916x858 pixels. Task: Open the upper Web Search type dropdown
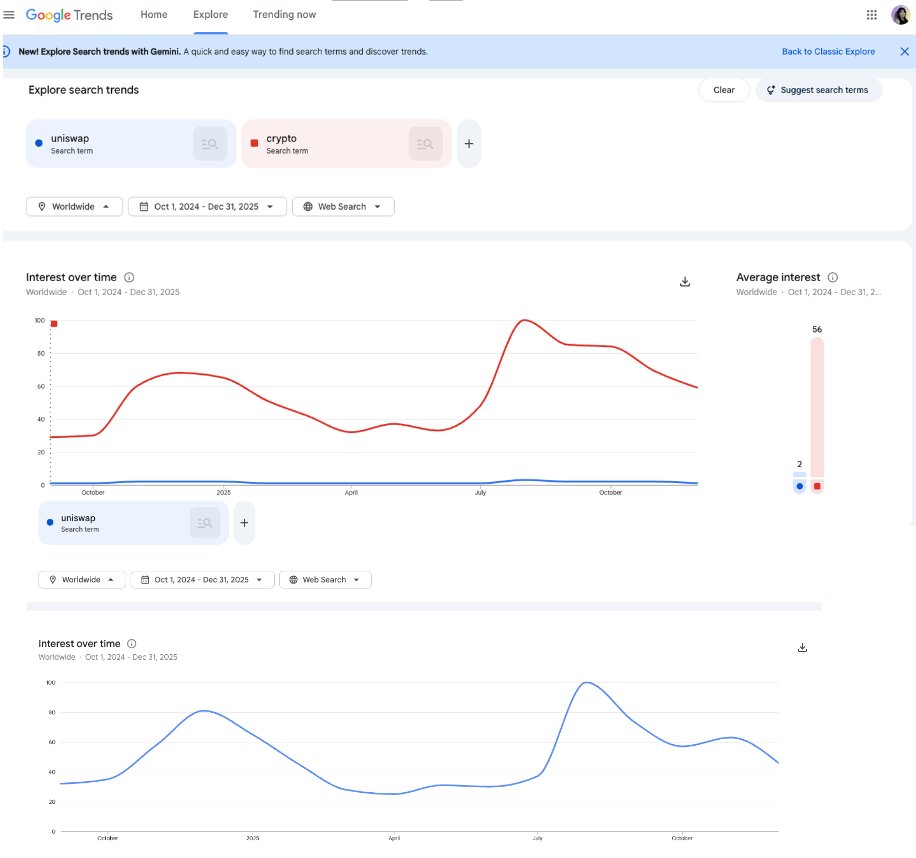pyautogui.click(x=343, y=206)
